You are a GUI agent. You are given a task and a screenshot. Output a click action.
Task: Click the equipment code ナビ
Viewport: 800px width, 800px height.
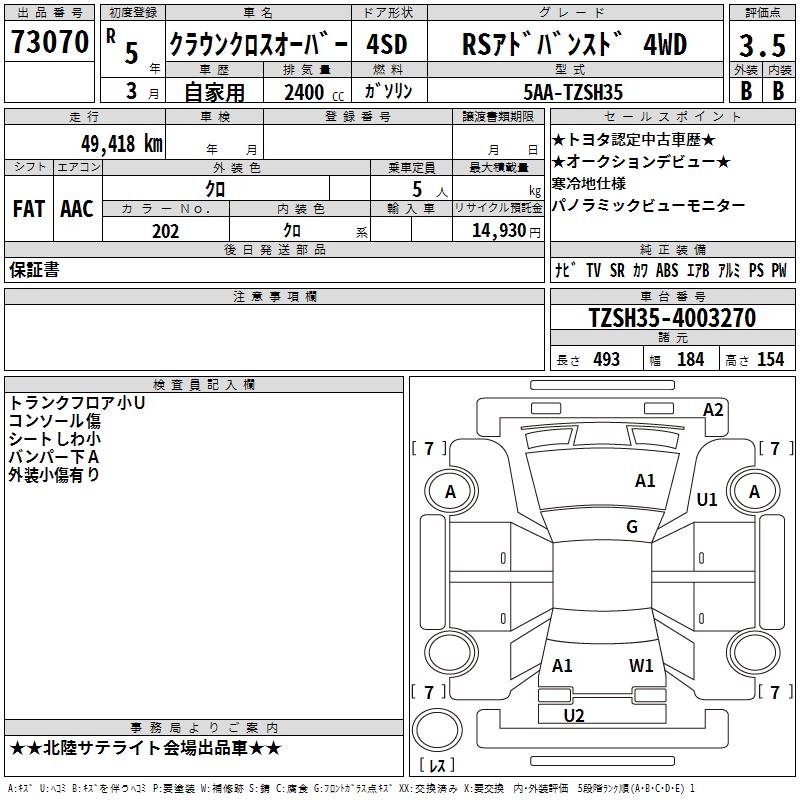point(566,270)
